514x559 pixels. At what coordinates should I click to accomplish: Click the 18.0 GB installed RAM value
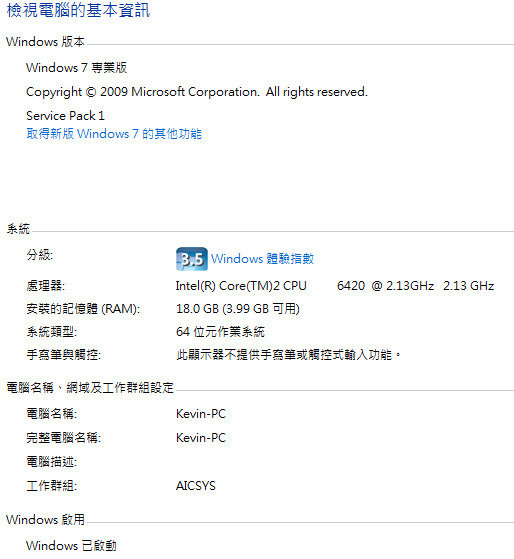[x=238, y=309]
